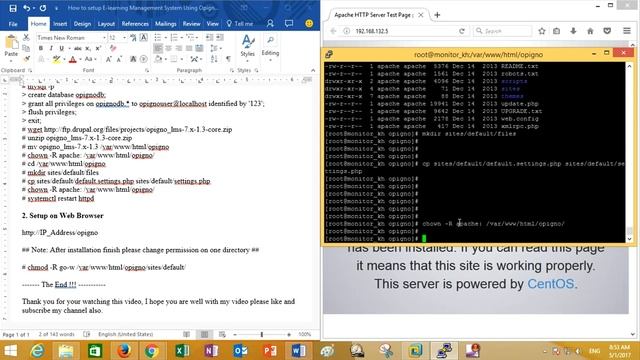Open font size 12 dropdown
The image size is (640, 360).
[124, 38]
